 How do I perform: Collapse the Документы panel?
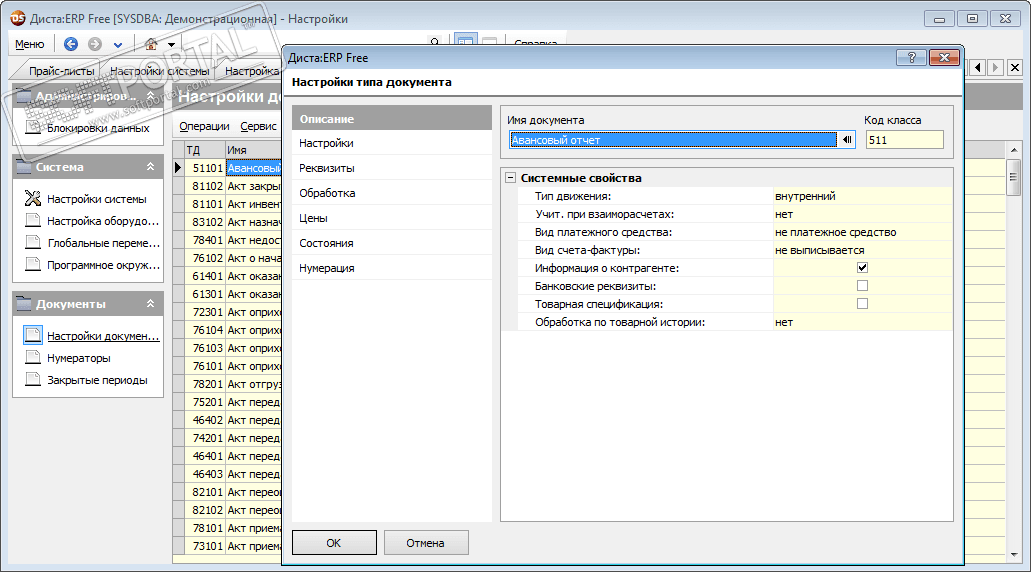[151, 304]
